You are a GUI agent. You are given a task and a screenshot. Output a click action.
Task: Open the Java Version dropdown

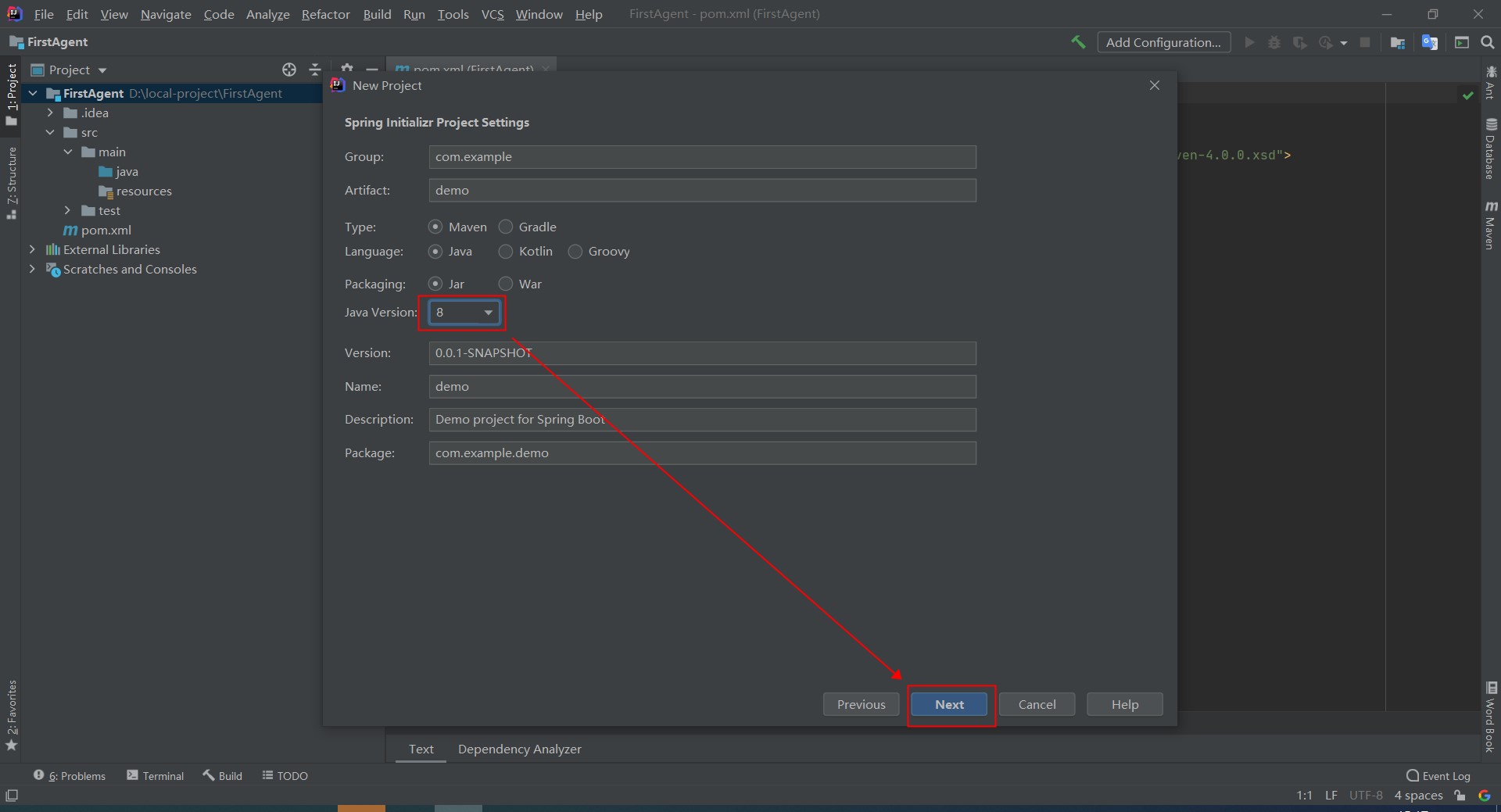point(464,313)
